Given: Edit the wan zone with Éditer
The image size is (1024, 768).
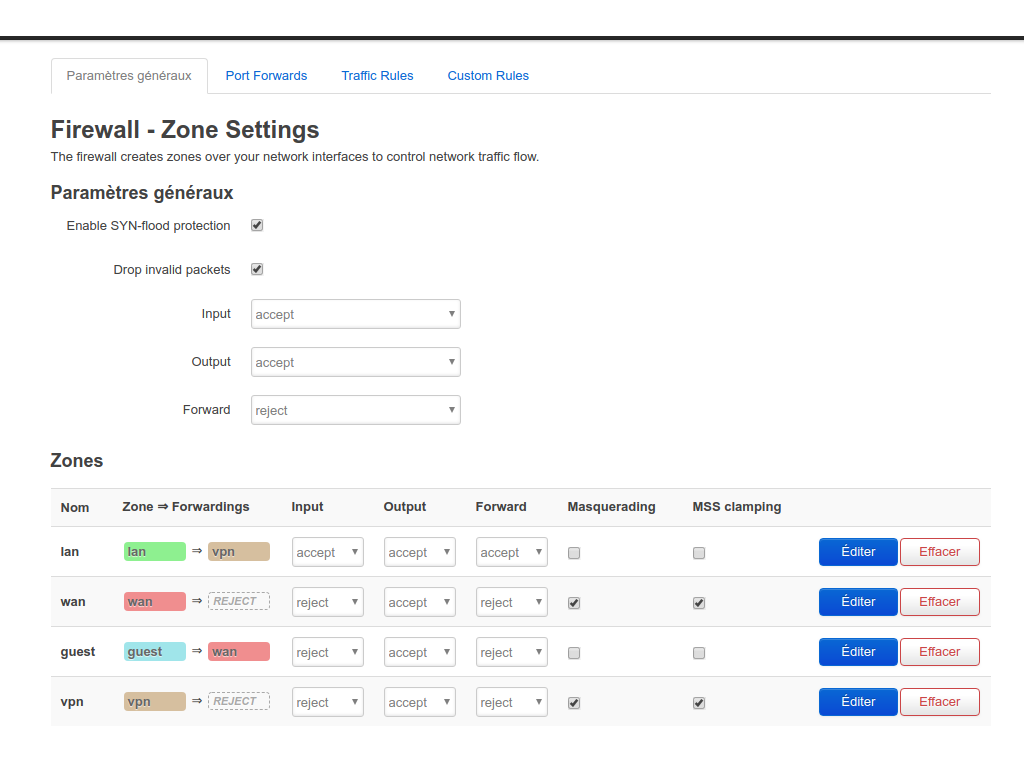Looking at the screenshot, I should point(858,601).
